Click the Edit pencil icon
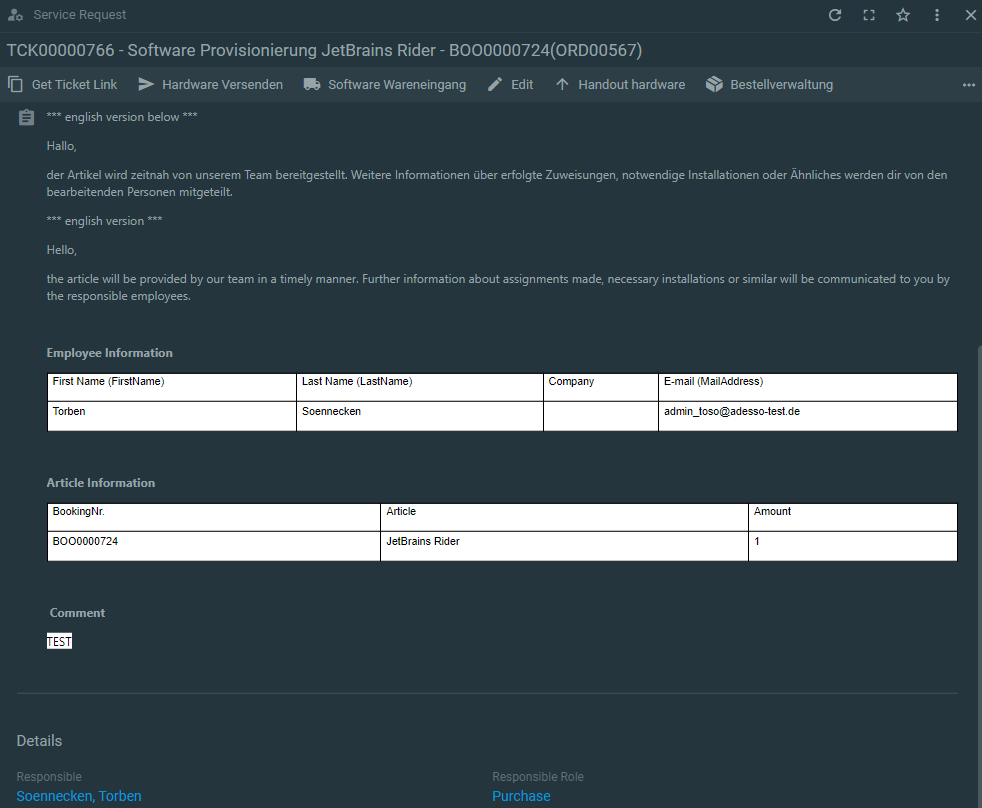Screen dimensions: 982x808 coord(495,85)
